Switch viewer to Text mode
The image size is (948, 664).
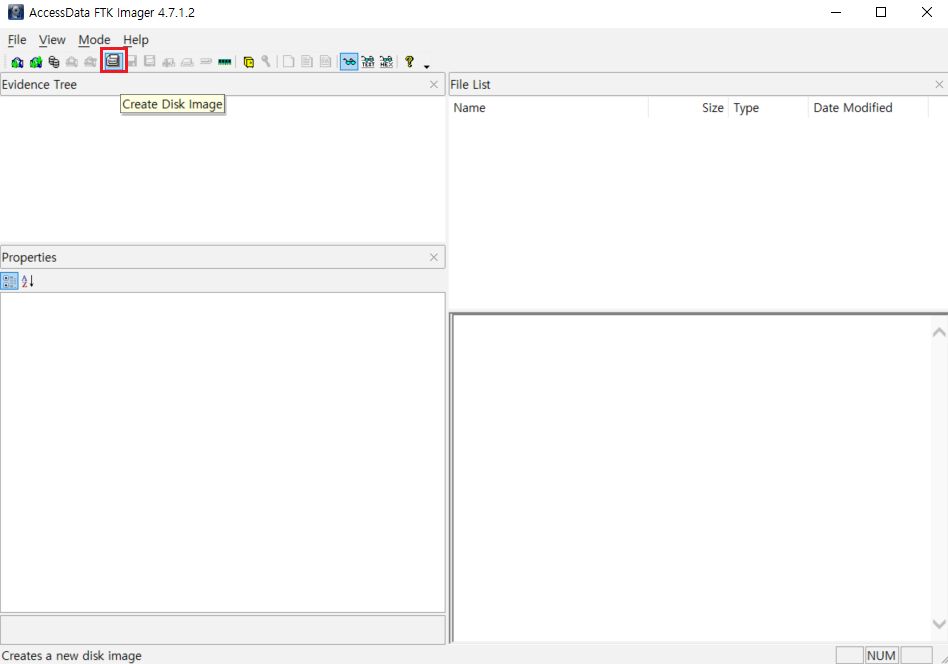pos(368,62)
